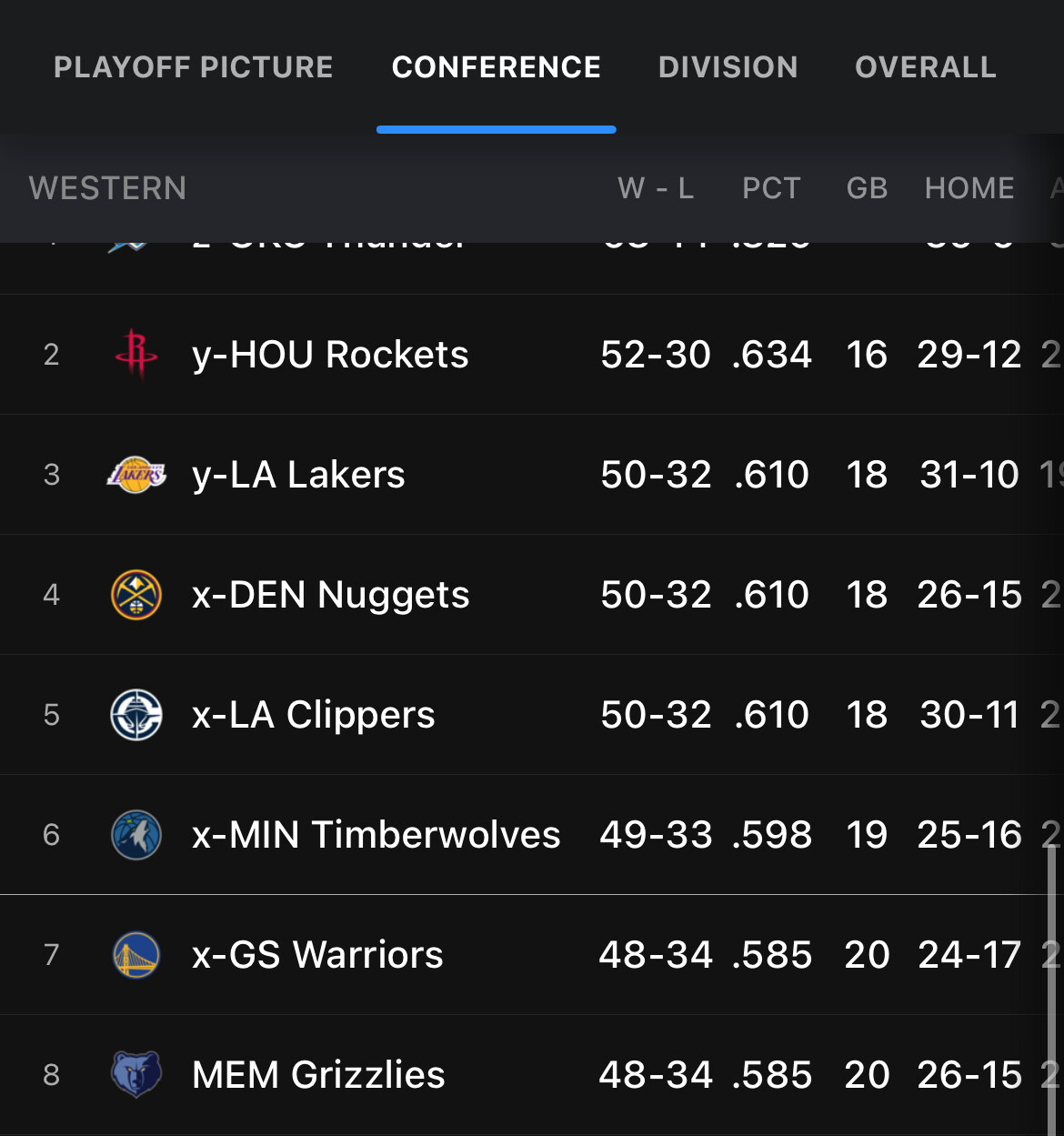This screenshot has height=1136, width=1064.
Task: Tap the Golden State Warriors logo
Action: pyautogui.click(x=136, y=955)
